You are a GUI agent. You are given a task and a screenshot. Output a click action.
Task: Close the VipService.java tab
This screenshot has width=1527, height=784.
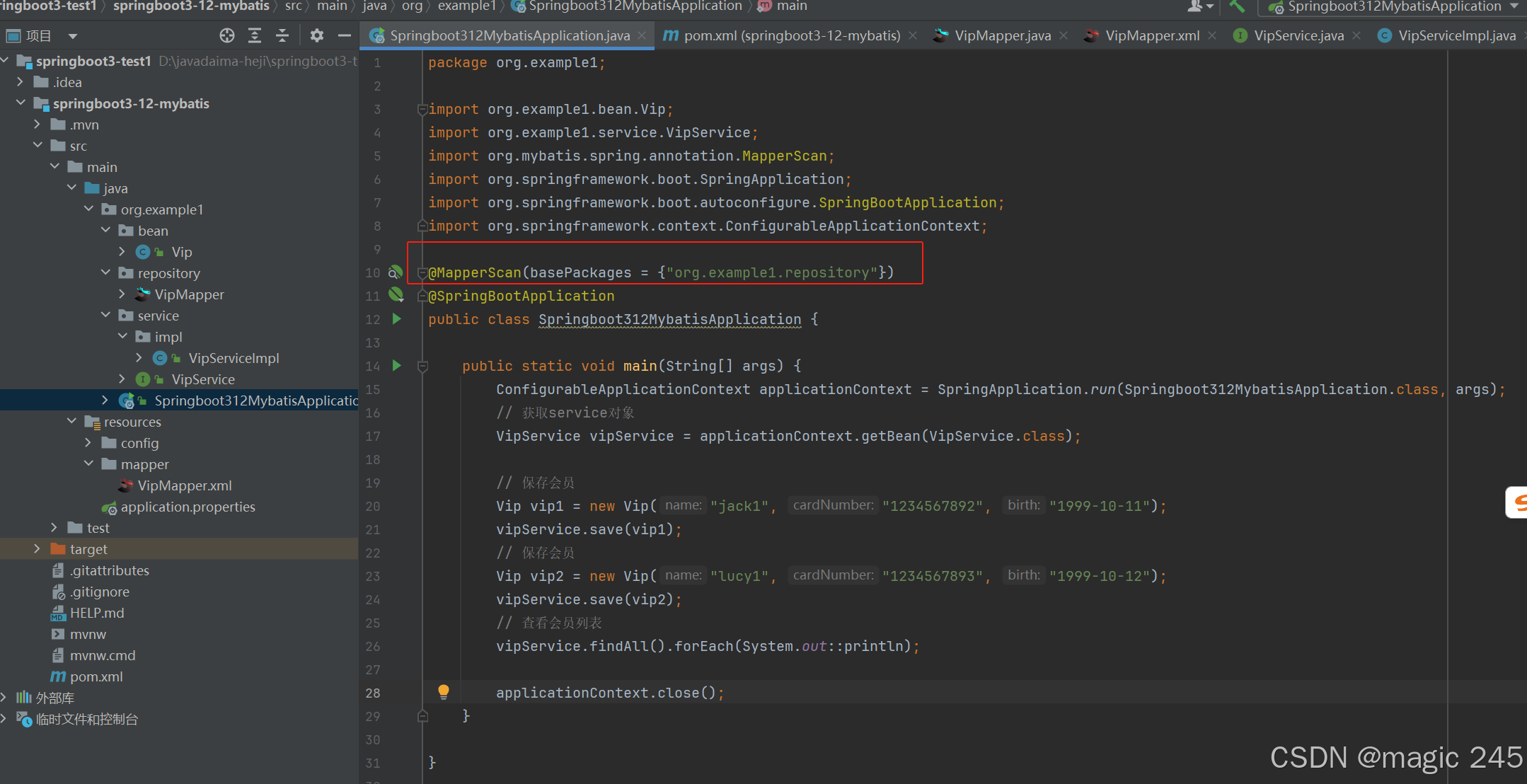pyautogui.click(x=1356, y=35)
